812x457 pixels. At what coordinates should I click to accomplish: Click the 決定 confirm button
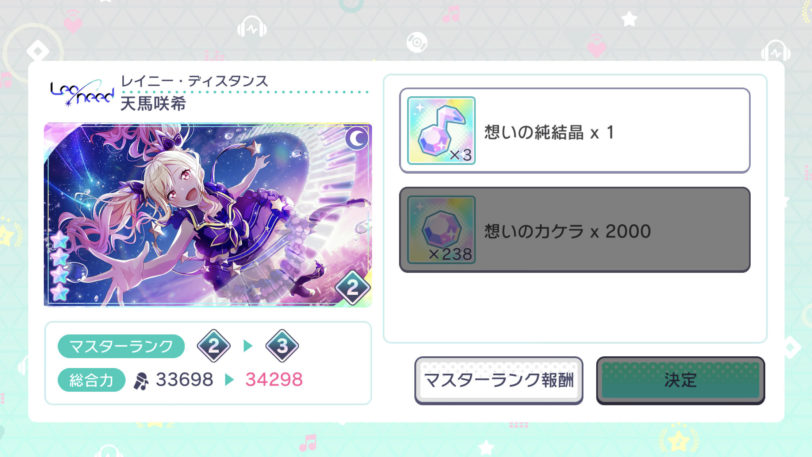(x=680, y=380)
